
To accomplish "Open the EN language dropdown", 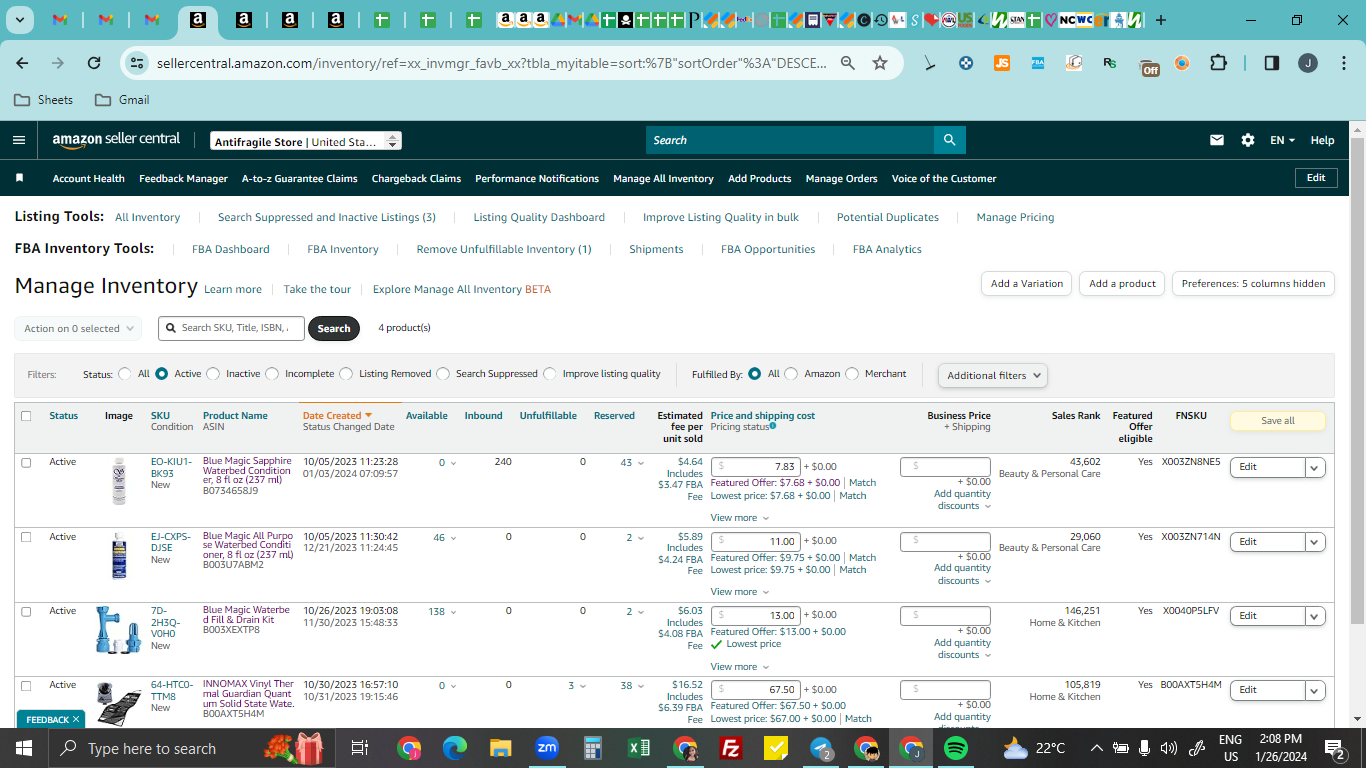I will tap(1282, 140).
